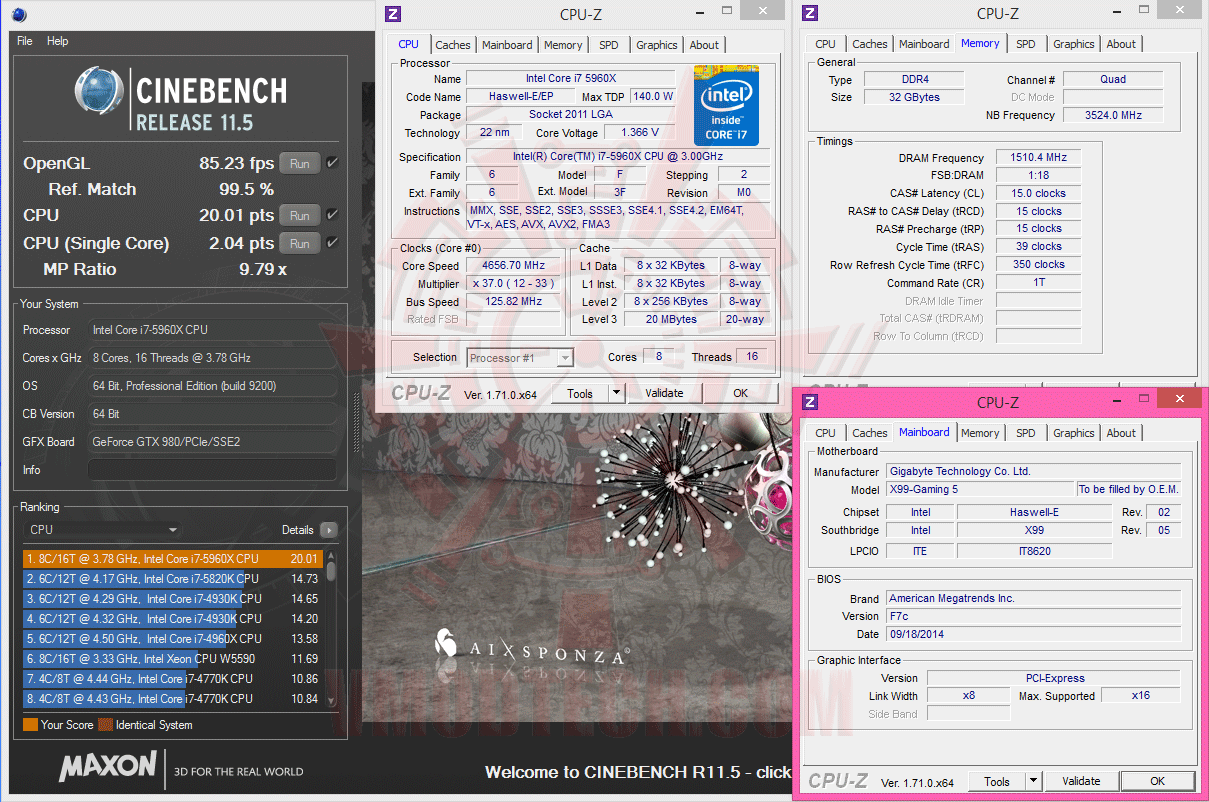Click the Cinebench app icon in title bar
This screenshot has height=802, width=1209.
[20, 15]
